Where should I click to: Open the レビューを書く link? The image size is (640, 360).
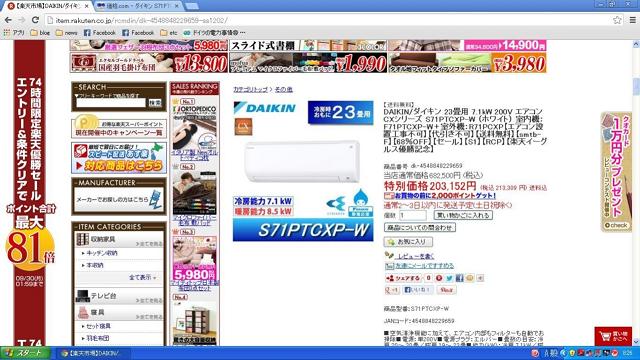[x=416, y=256]
